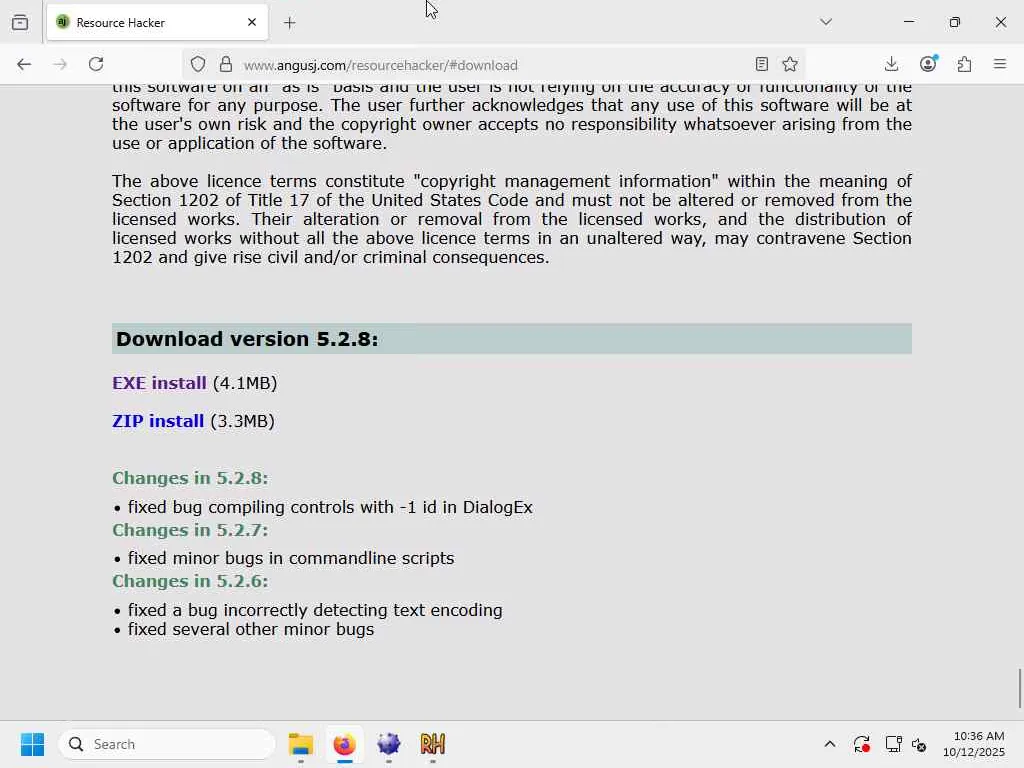Open a new tab with the plus button
The width and height of the screenshot is (1024, 768).
coord(290,23)
